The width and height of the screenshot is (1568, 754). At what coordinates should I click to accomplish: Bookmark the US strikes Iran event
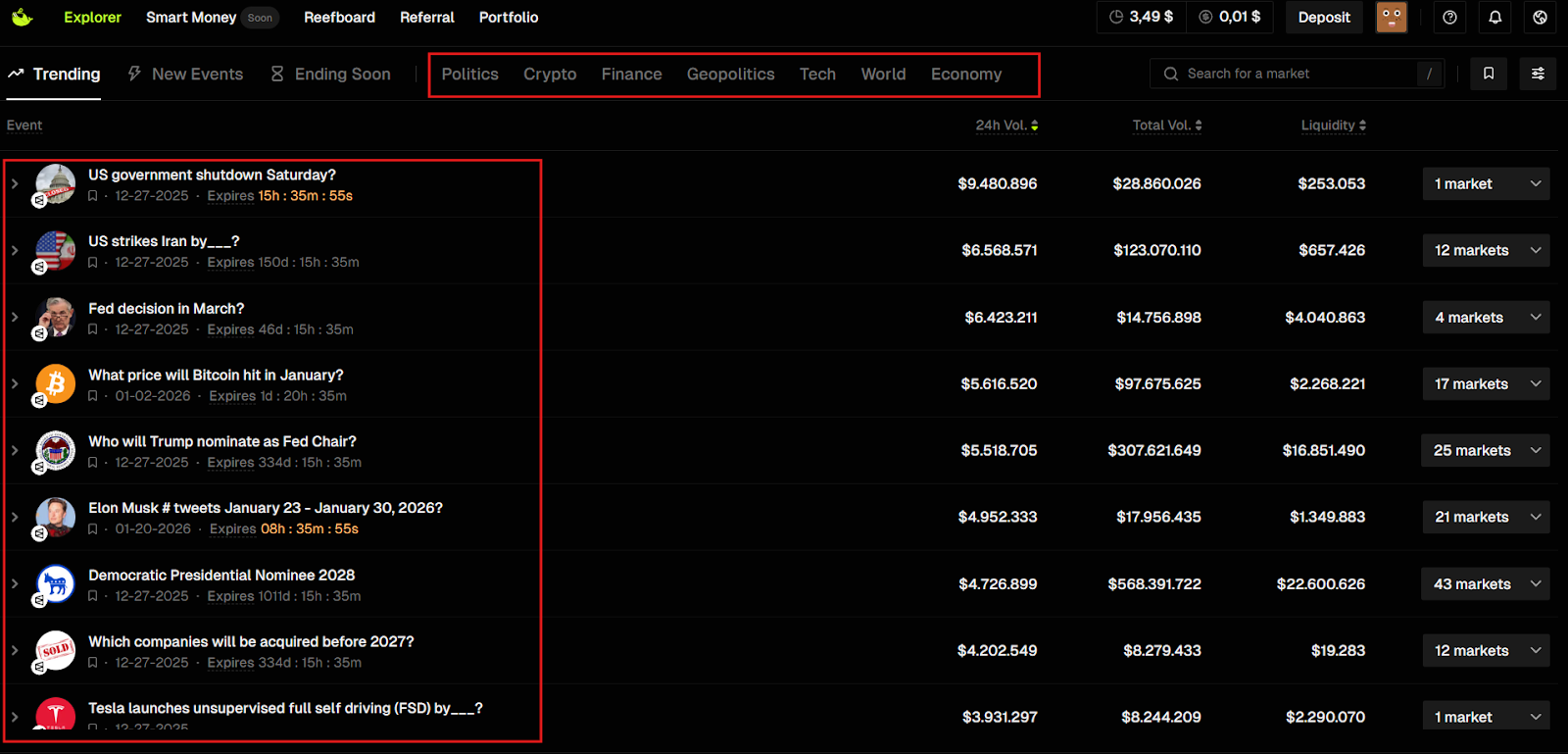point(93,263)
